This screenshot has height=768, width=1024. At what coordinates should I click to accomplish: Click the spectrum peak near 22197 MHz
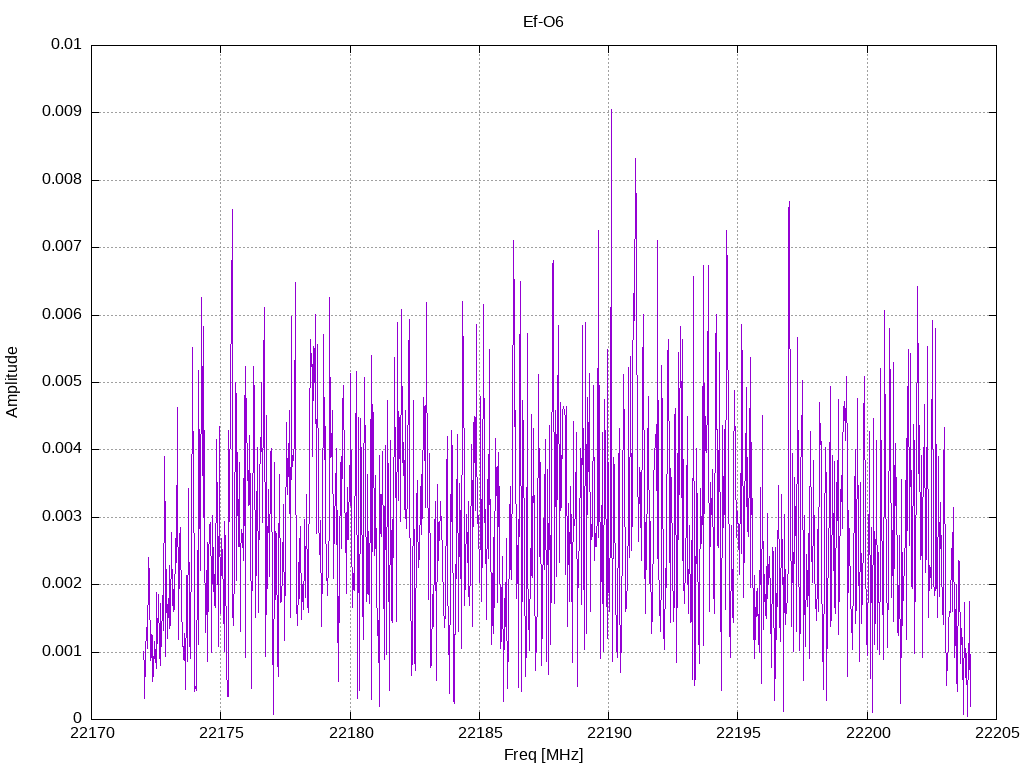pyautogui.click(x=790, y=203)
